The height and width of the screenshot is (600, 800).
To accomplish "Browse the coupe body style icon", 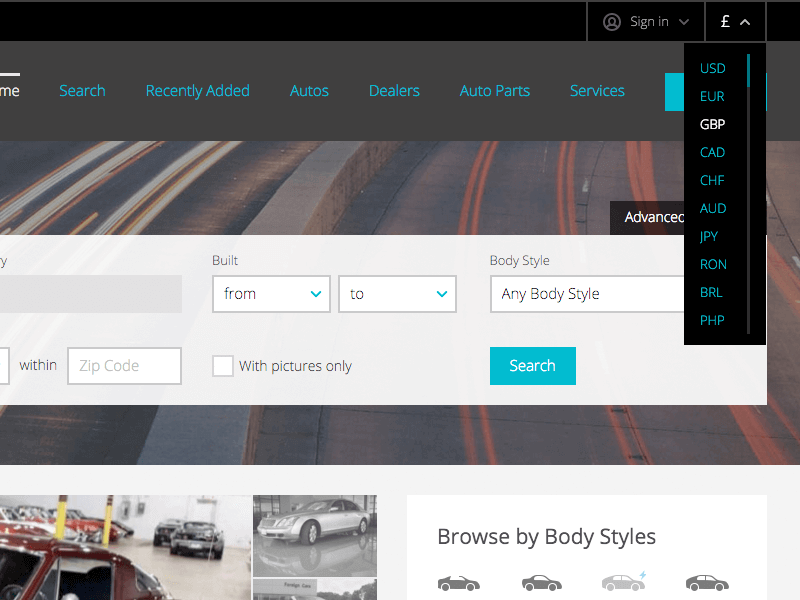I will tap(542, 583).
